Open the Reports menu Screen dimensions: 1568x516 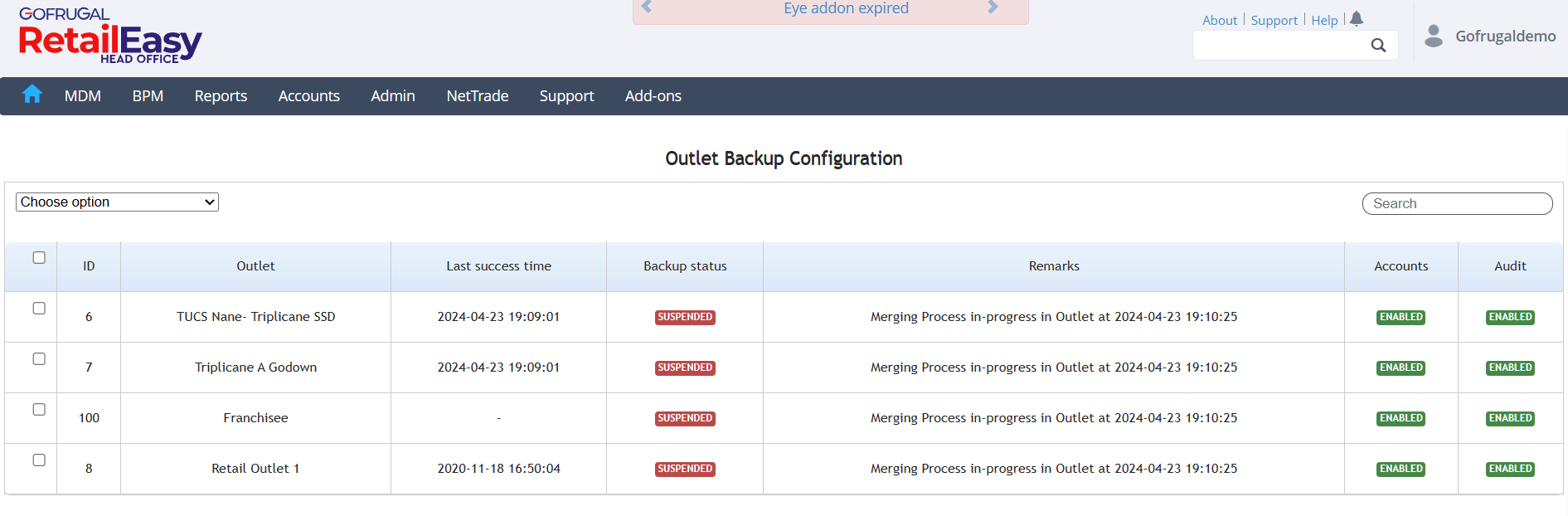tap(221, 96)
